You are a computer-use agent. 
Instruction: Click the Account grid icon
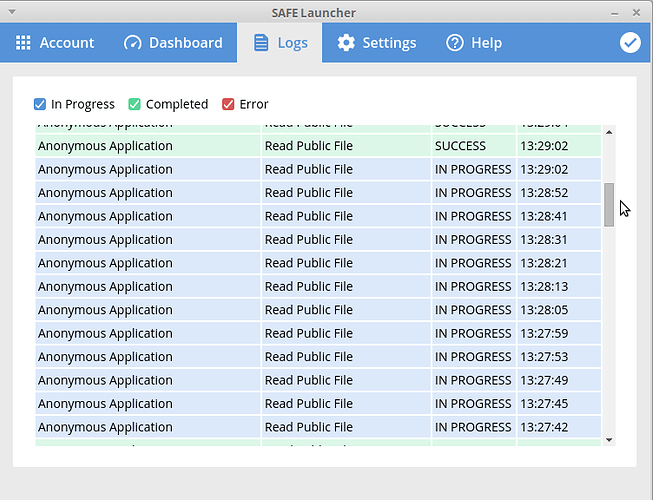coord(23,42)
